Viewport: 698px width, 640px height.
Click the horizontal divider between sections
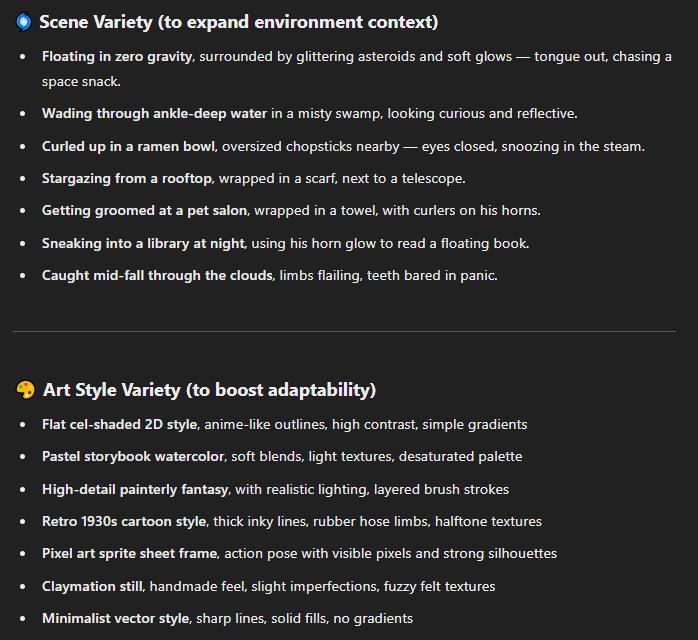coord(344,332)
